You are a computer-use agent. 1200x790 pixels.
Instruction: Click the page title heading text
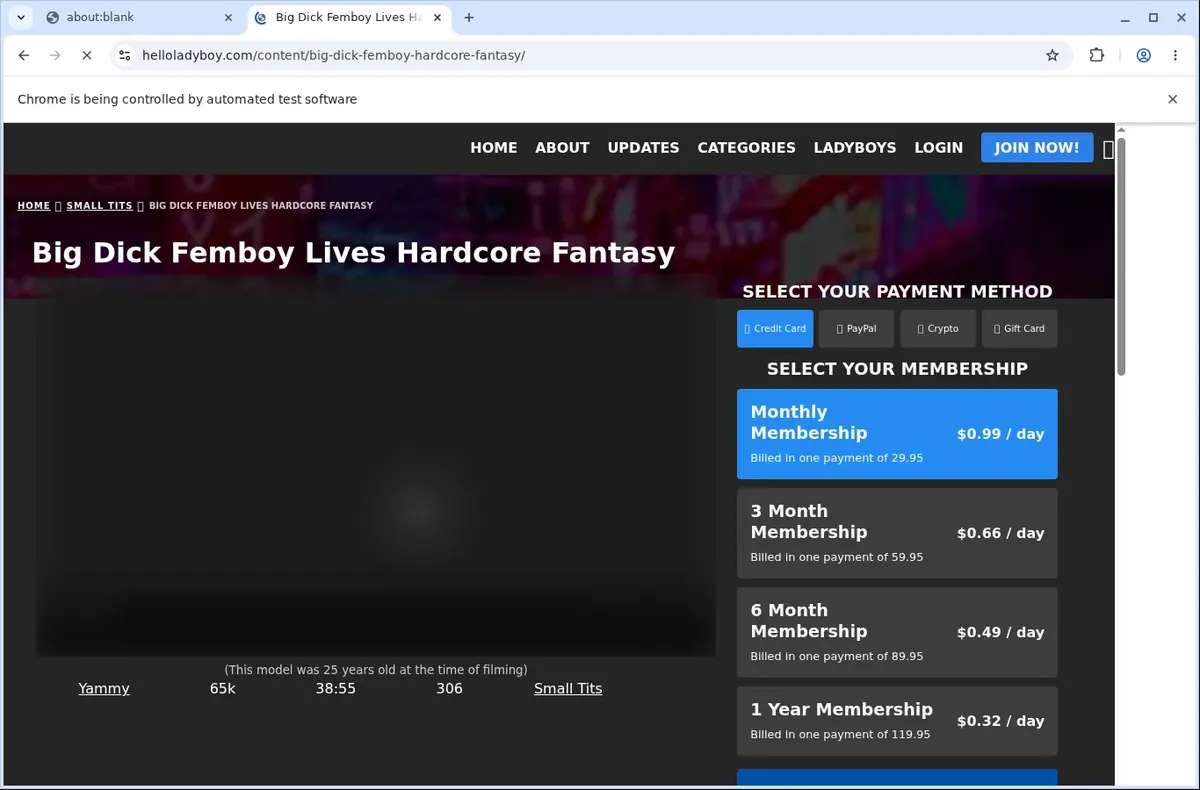(x=353, y=252)
